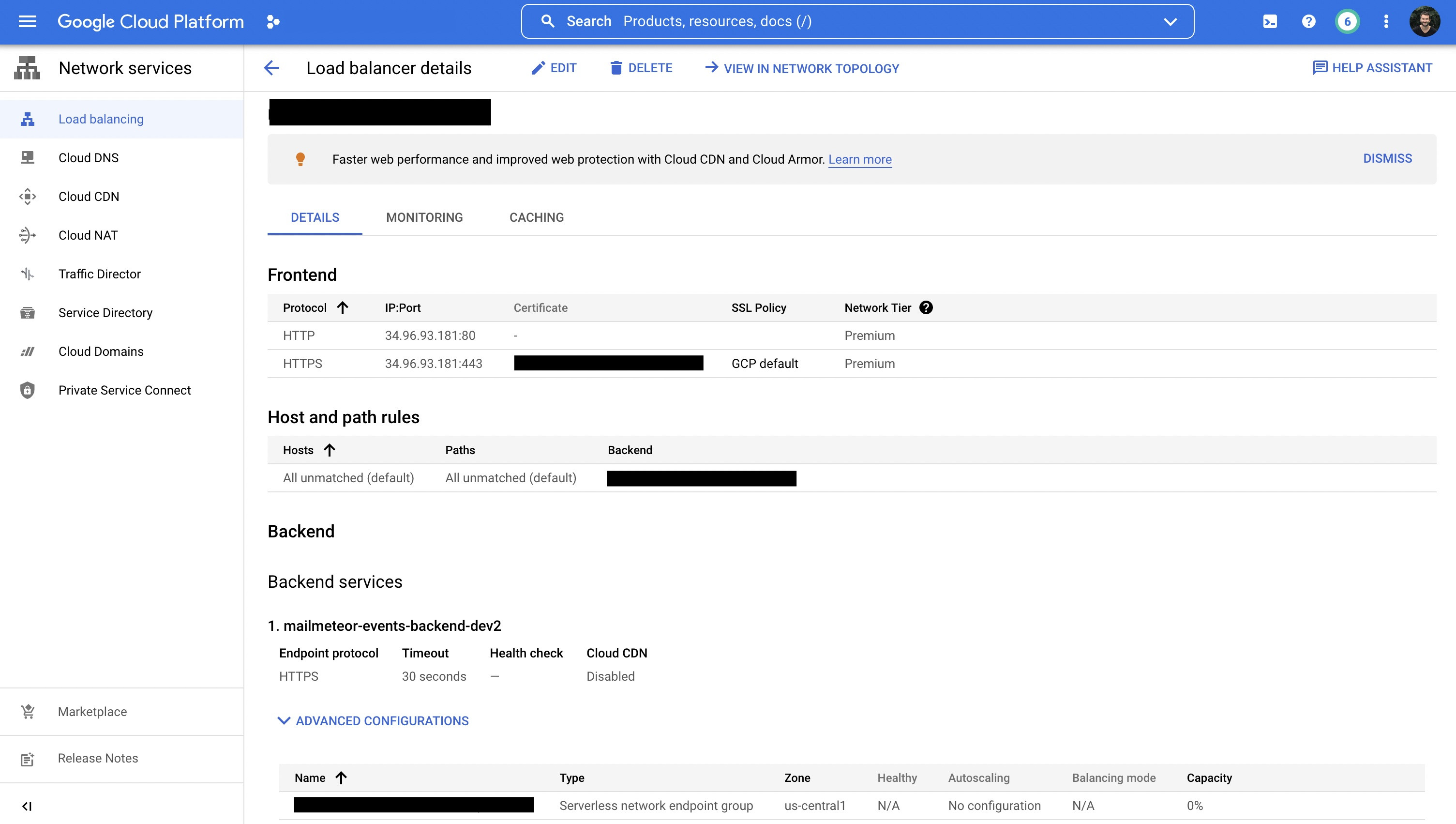Screen dimensions: 1456x824
Task: Click VIEW IN NETWORK TOPOLOGY
Action: tap(801, 68)
